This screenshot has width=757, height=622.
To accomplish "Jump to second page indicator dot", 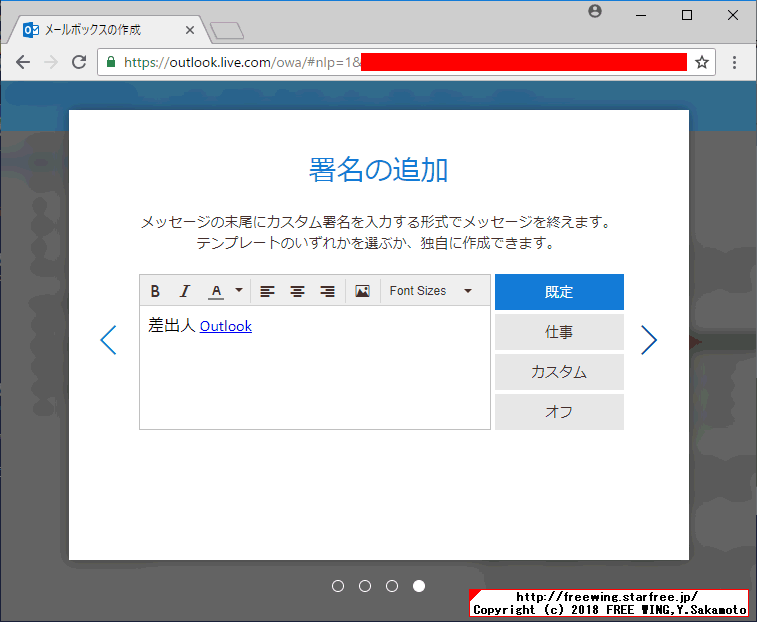I will pos(365,586).
